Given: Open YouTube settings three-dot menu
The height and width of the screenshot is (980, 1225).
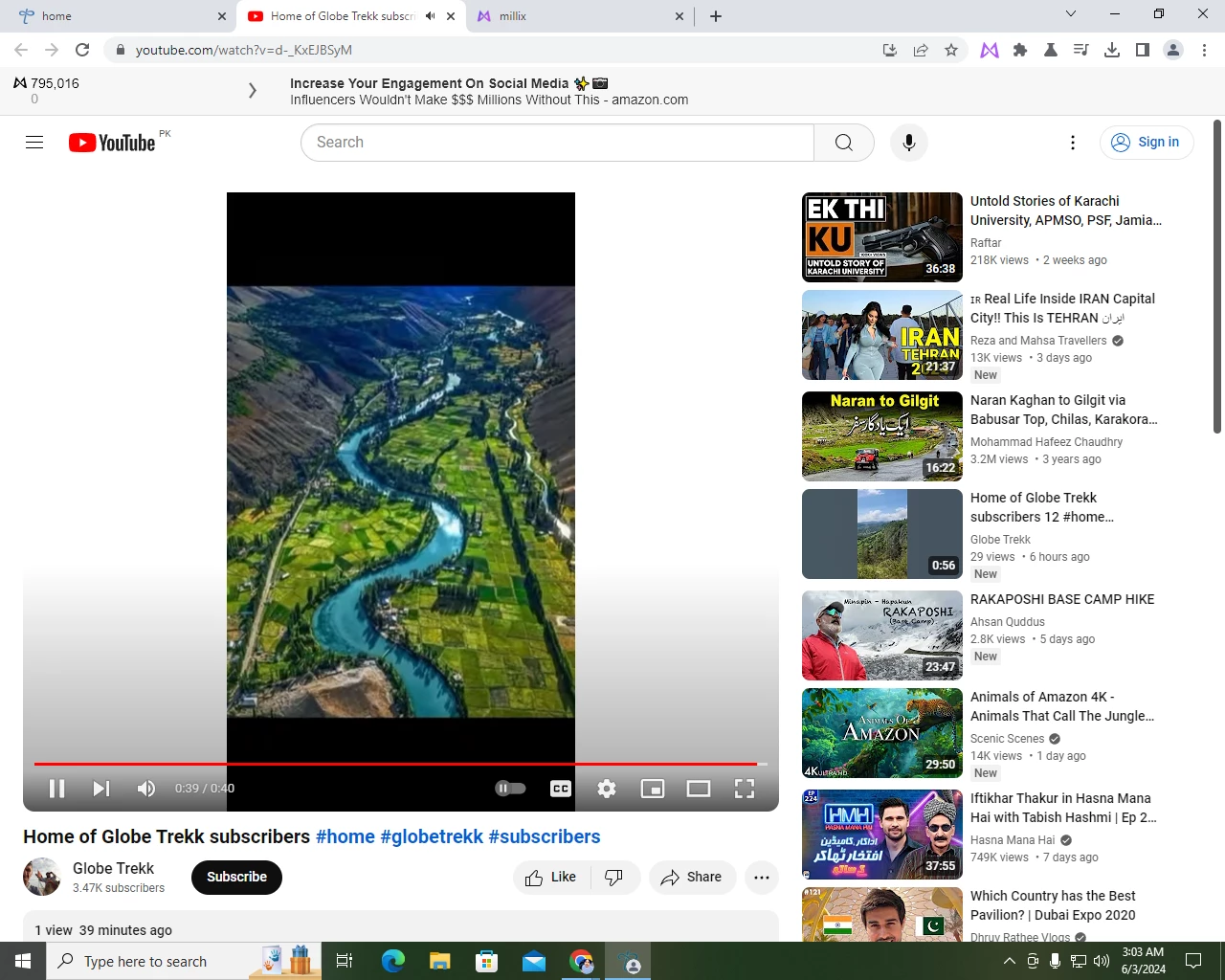Looking at the screenshot, I should pos(1073,143).
